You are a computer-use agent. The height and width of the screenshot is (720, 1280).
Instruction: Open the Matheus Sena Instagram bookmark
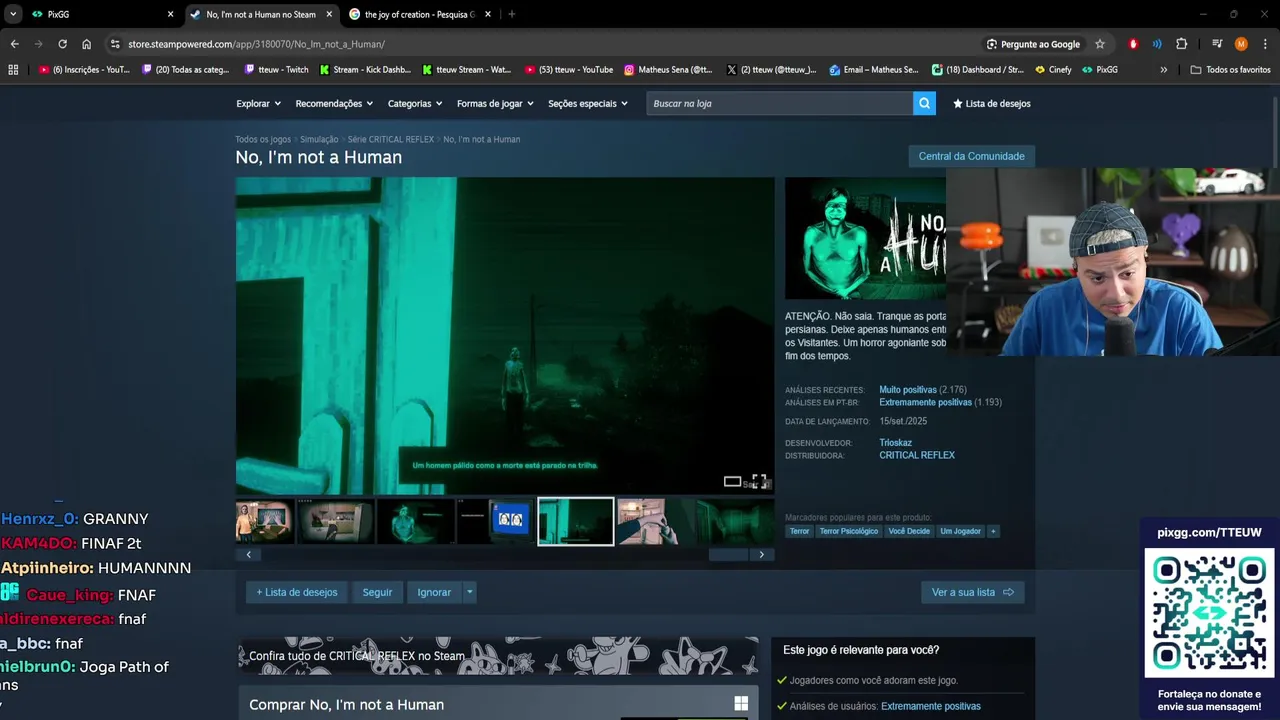(668, 70)
